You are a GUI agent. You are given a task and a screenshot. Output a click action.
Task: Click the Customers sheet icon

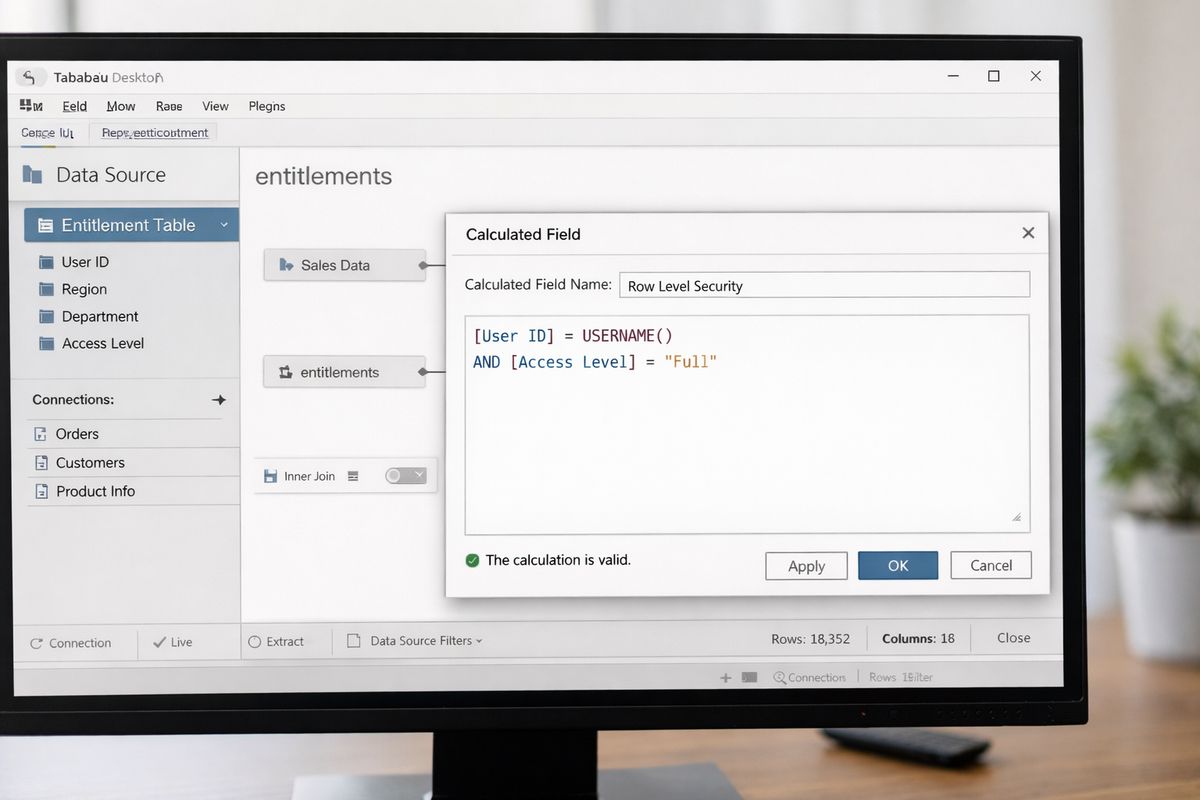coord(41,463)
